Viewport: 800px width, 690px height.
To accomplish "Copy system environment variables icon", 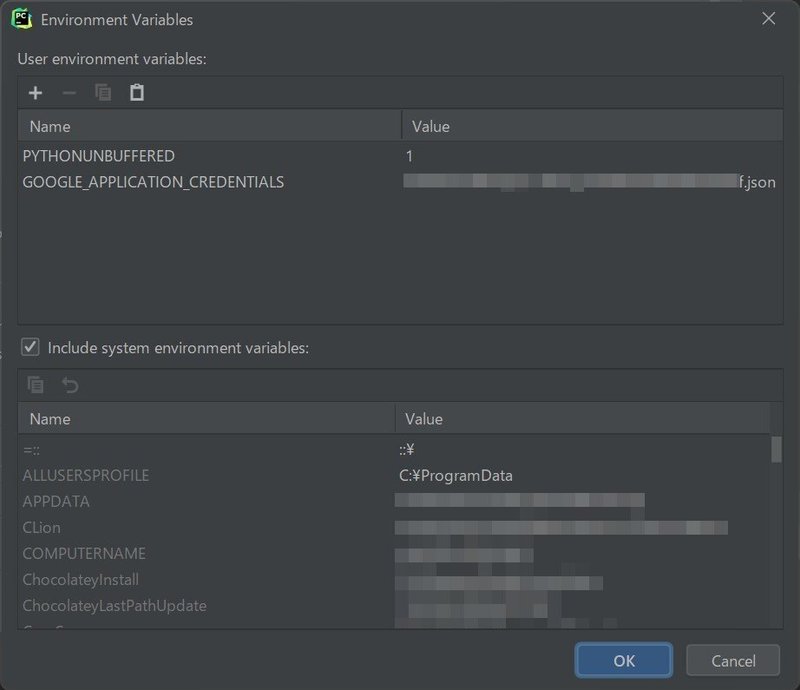I will point(35,385).
